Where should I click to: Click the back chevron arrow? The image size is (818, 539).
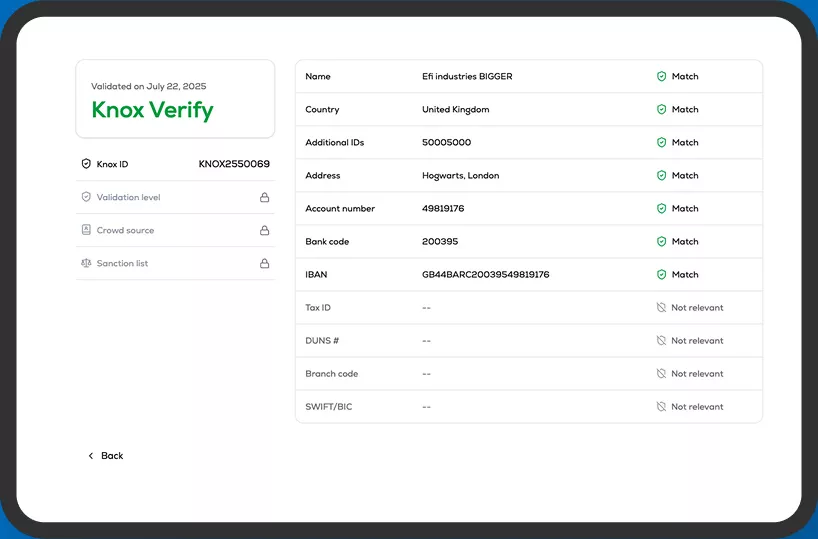[x=91, y=456]
